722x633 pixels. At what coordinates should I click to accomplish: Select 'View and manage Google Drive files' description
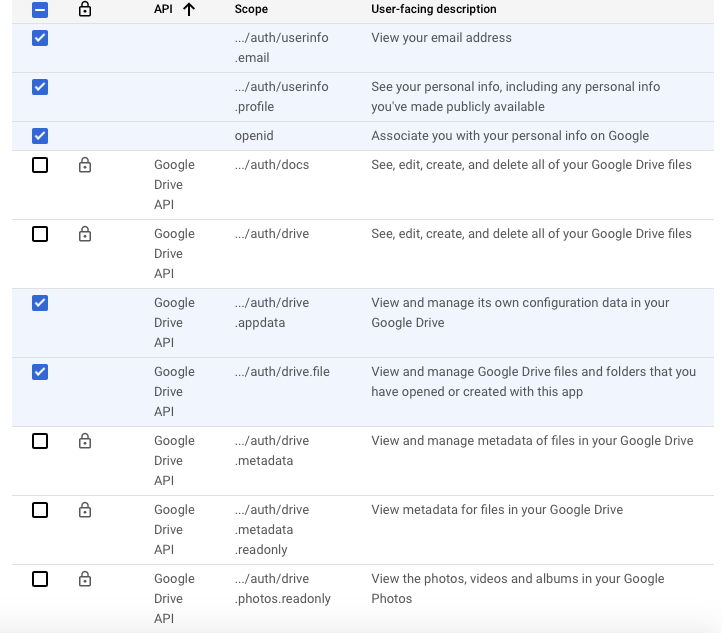tap(533, 382)
